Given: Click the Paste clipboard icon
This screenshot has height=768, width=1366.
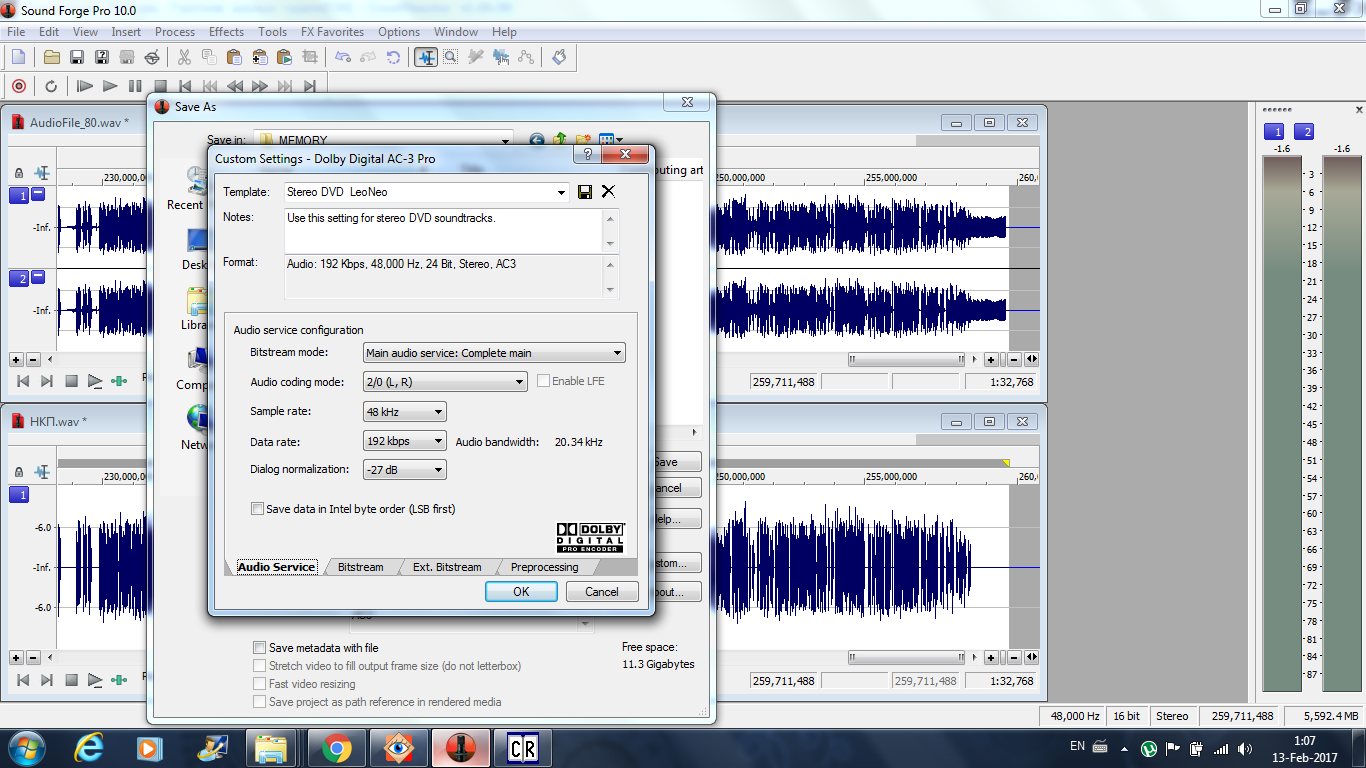Looking at the screenshot, I should 234,57.
